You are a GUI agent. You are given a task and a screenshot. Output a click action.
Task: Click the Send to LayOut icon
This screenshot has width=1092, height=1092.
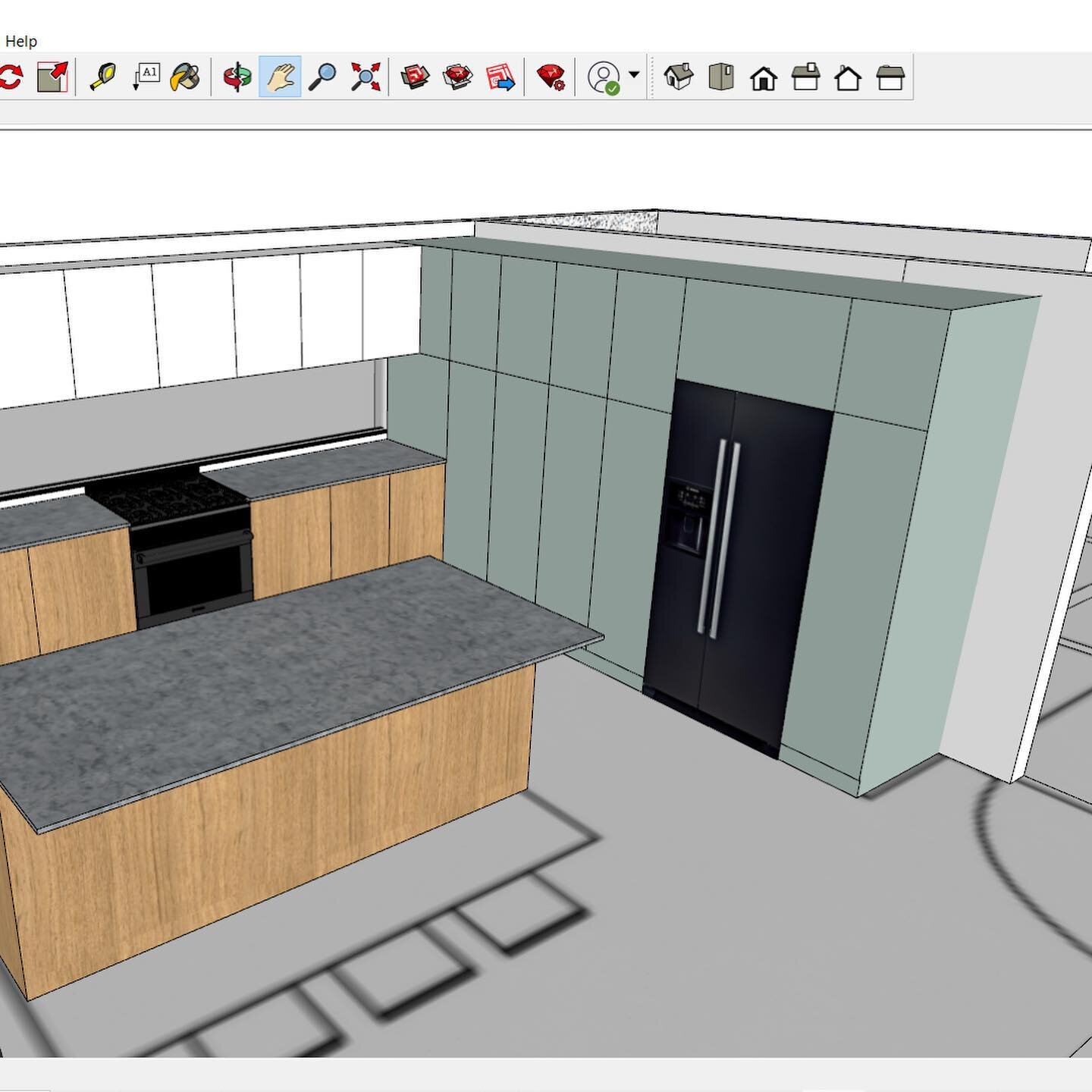(x=500, y=77)
